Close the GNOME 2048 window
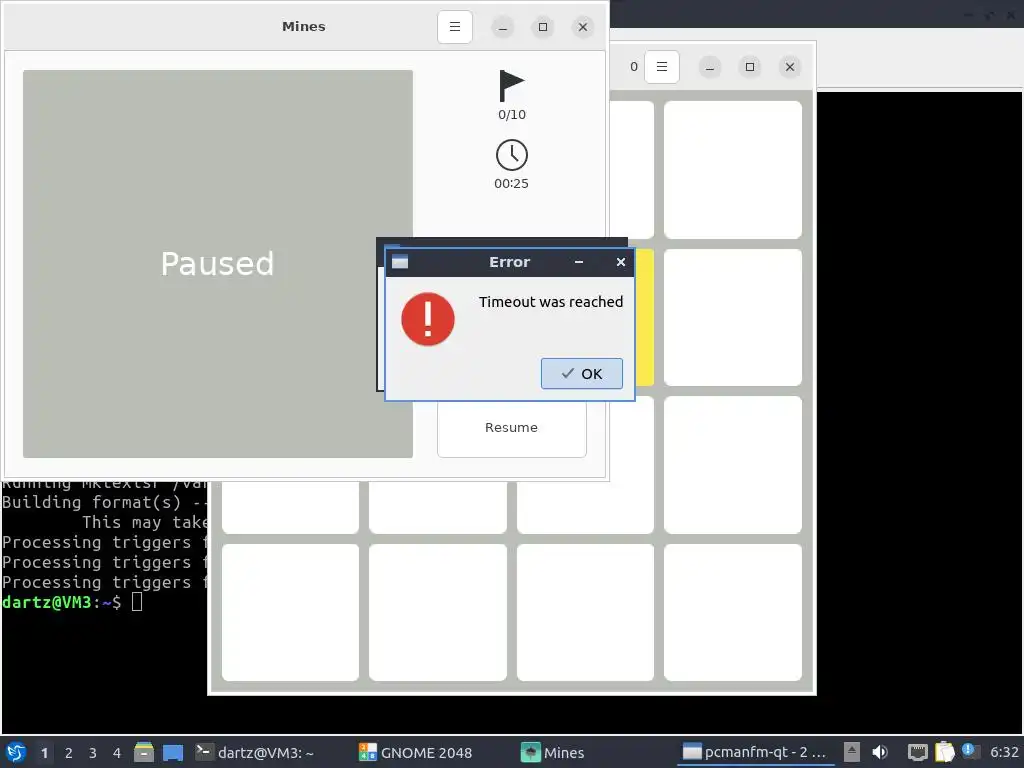The image size is (1024, 768). tap(790, 67)
